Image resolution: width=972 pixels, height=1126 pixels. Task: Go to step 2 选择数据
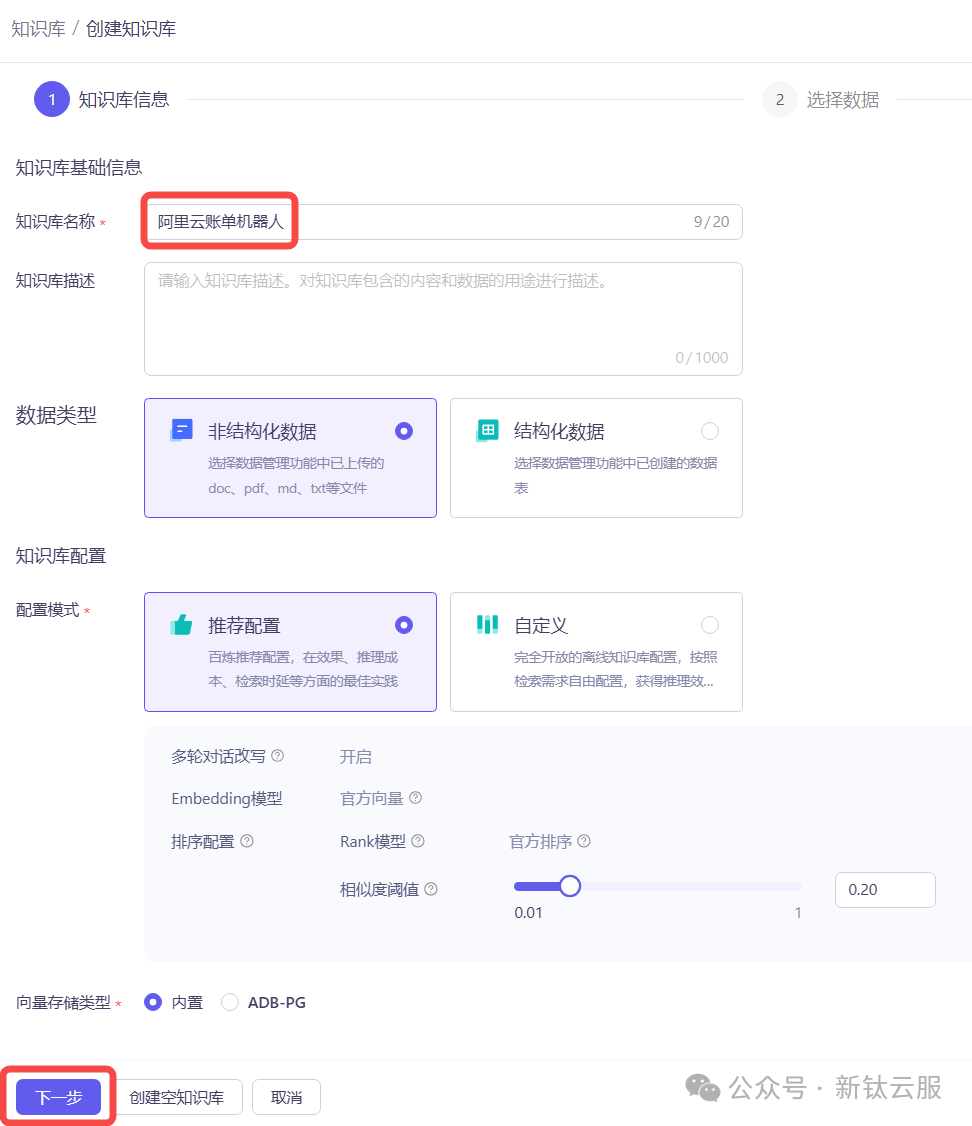point(821,99)
